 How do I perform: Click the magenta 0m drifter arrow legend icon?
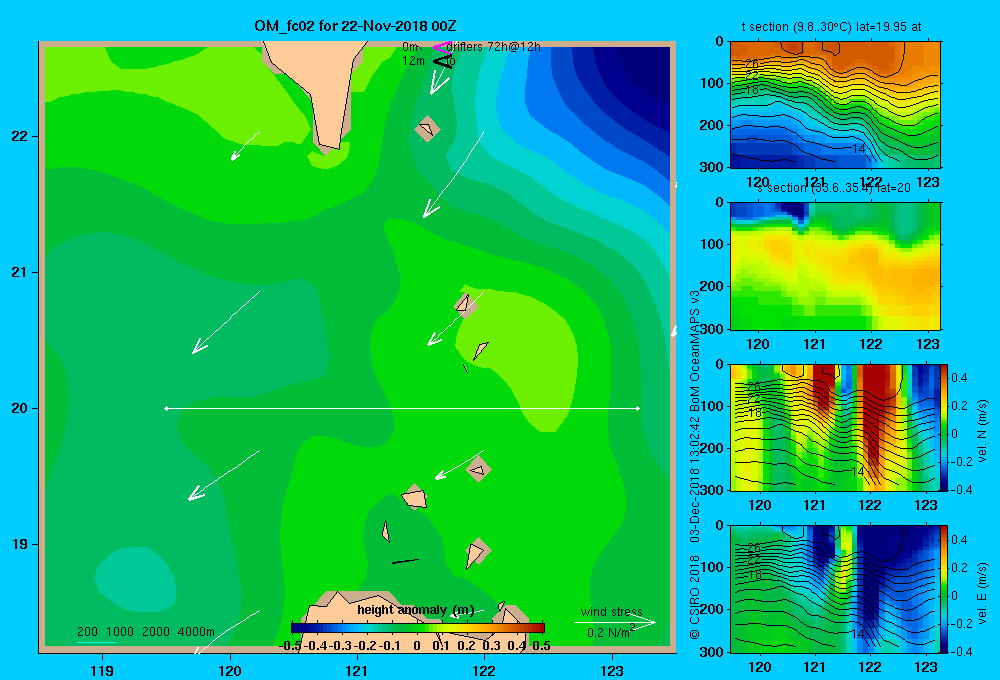click(x=442, y=47)
